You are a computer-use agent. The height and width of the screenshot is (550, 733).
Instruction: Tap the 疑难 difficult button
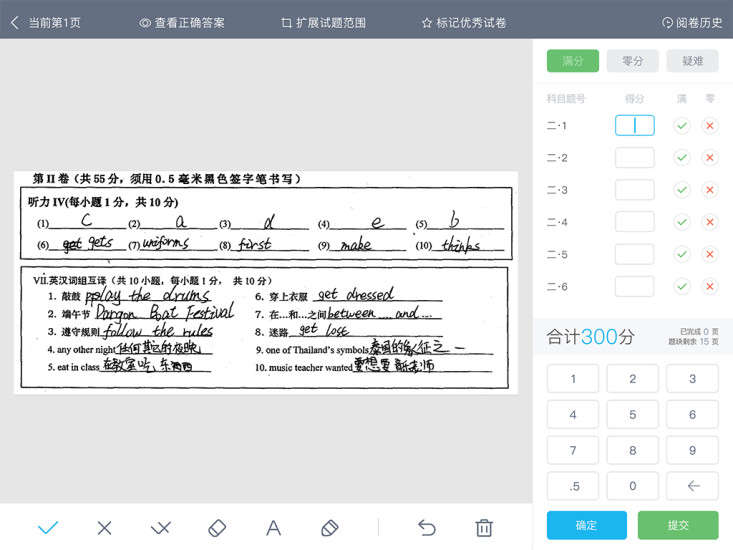click(692, 61)
